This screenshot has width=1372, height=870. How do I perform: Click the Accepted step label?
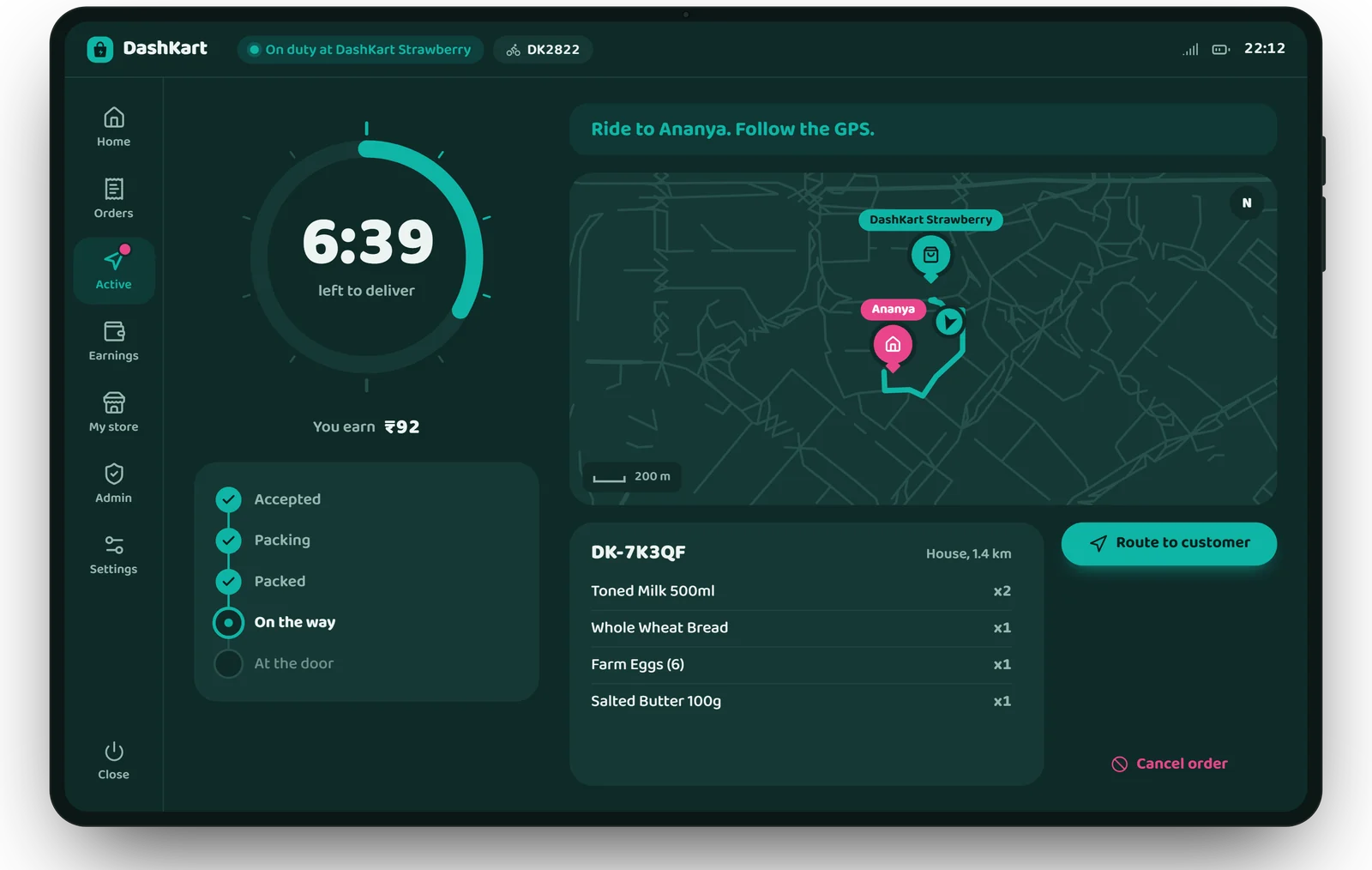point(287,499)
